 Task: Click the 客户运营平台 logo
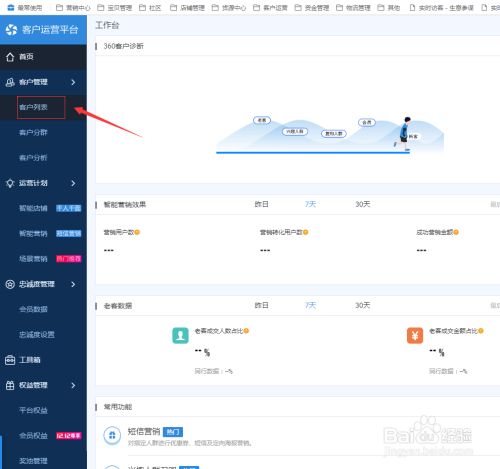pyautogui.click(x=11, y=30)
